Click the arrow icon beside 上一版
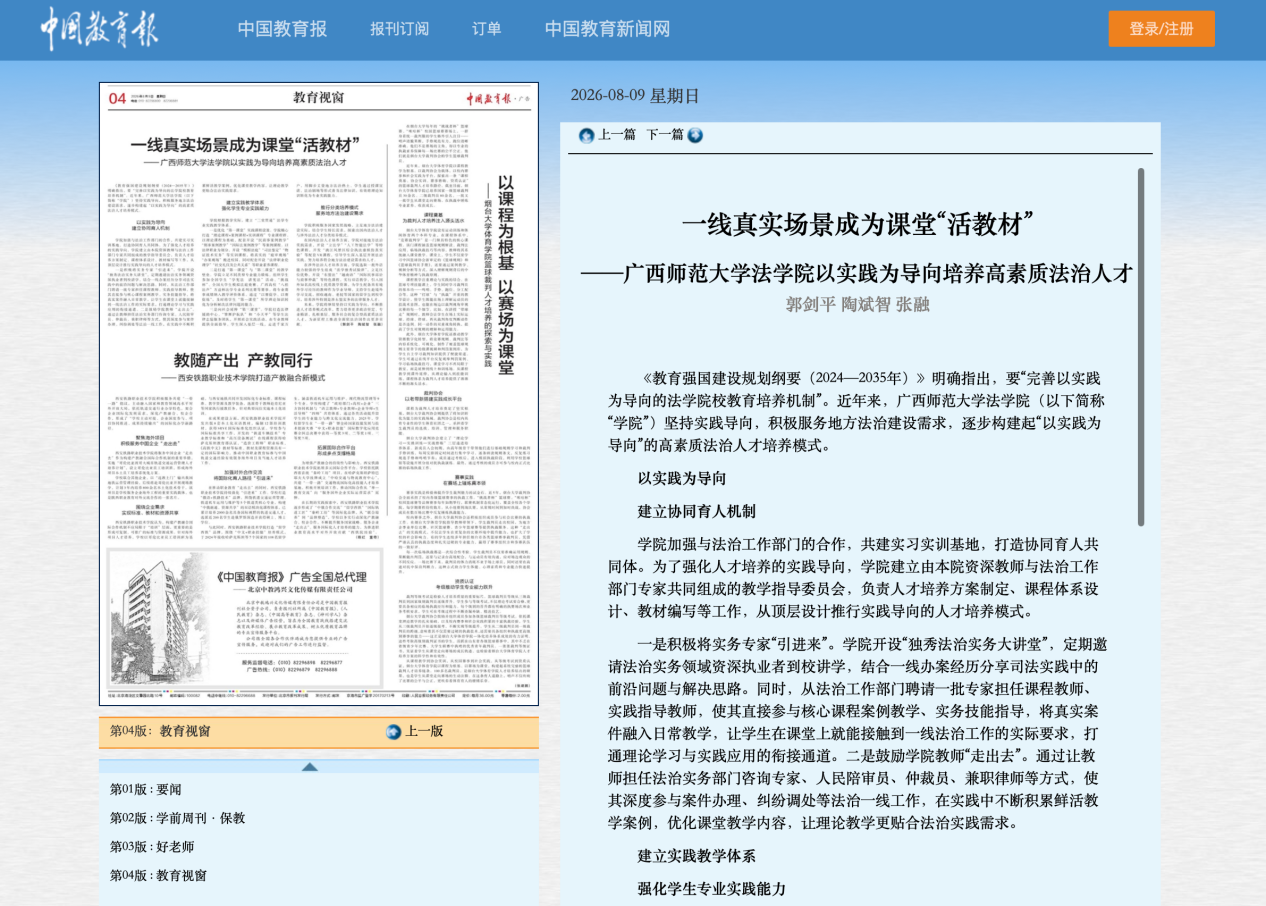1266x906 pixels. [x=393, y=732]
